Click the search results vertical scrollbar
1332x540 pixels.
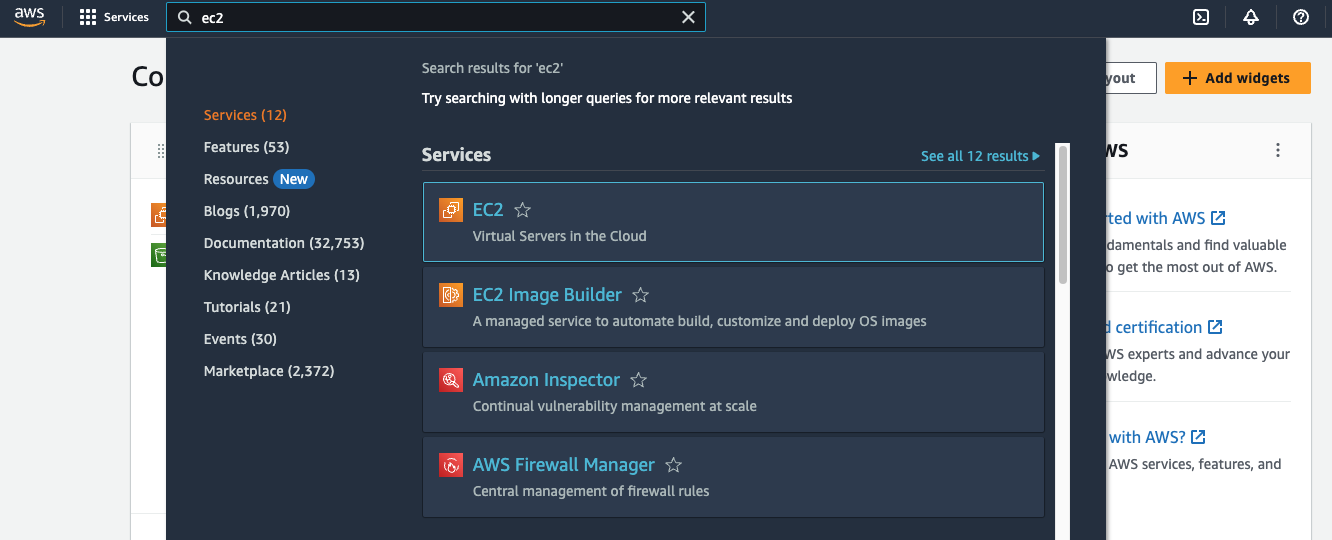click(x=1062, y=215)
